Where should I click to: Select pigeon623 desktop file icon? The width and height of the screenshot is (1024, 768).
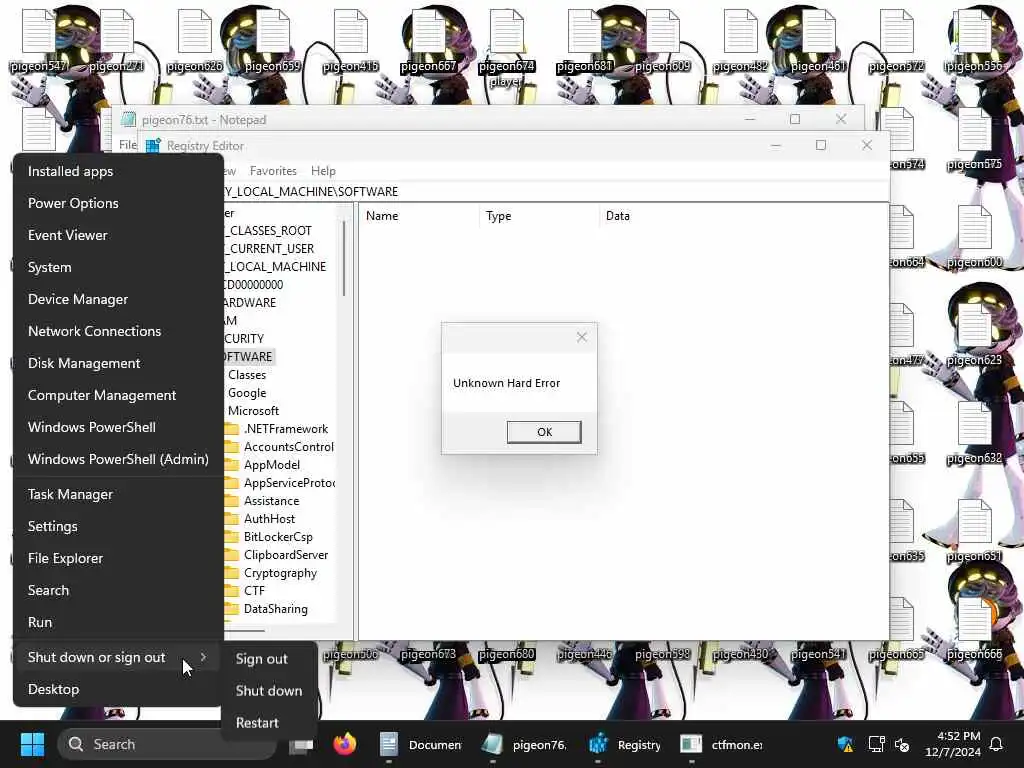click(x=974, y=334)
